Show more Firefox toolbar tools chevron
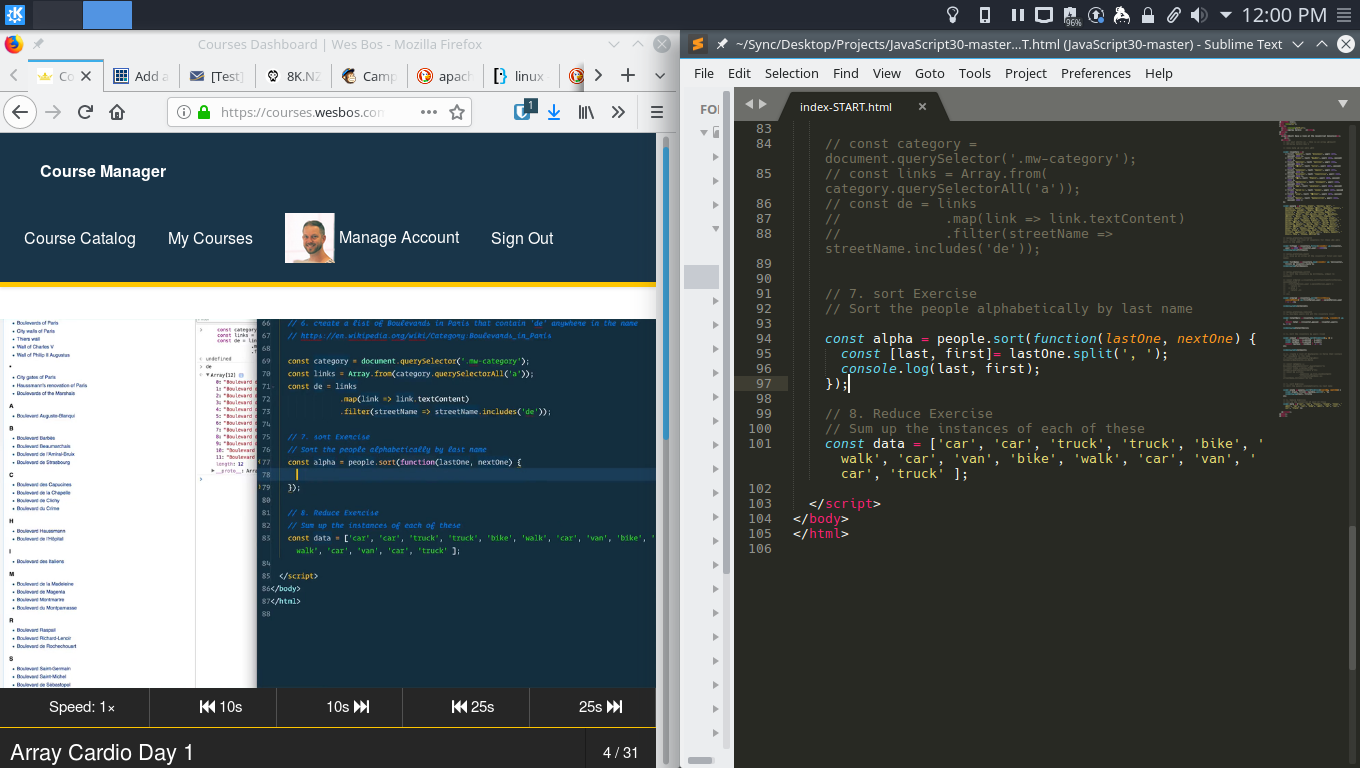Screen dimensions: 1360x768 click(x=618, y=112)
